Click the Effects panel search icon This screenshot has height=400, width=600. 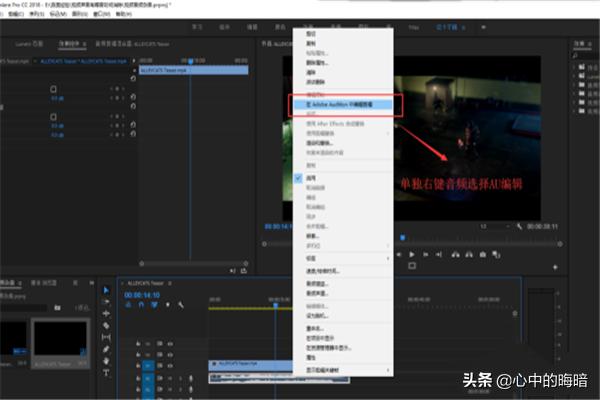tap(575, 56)
